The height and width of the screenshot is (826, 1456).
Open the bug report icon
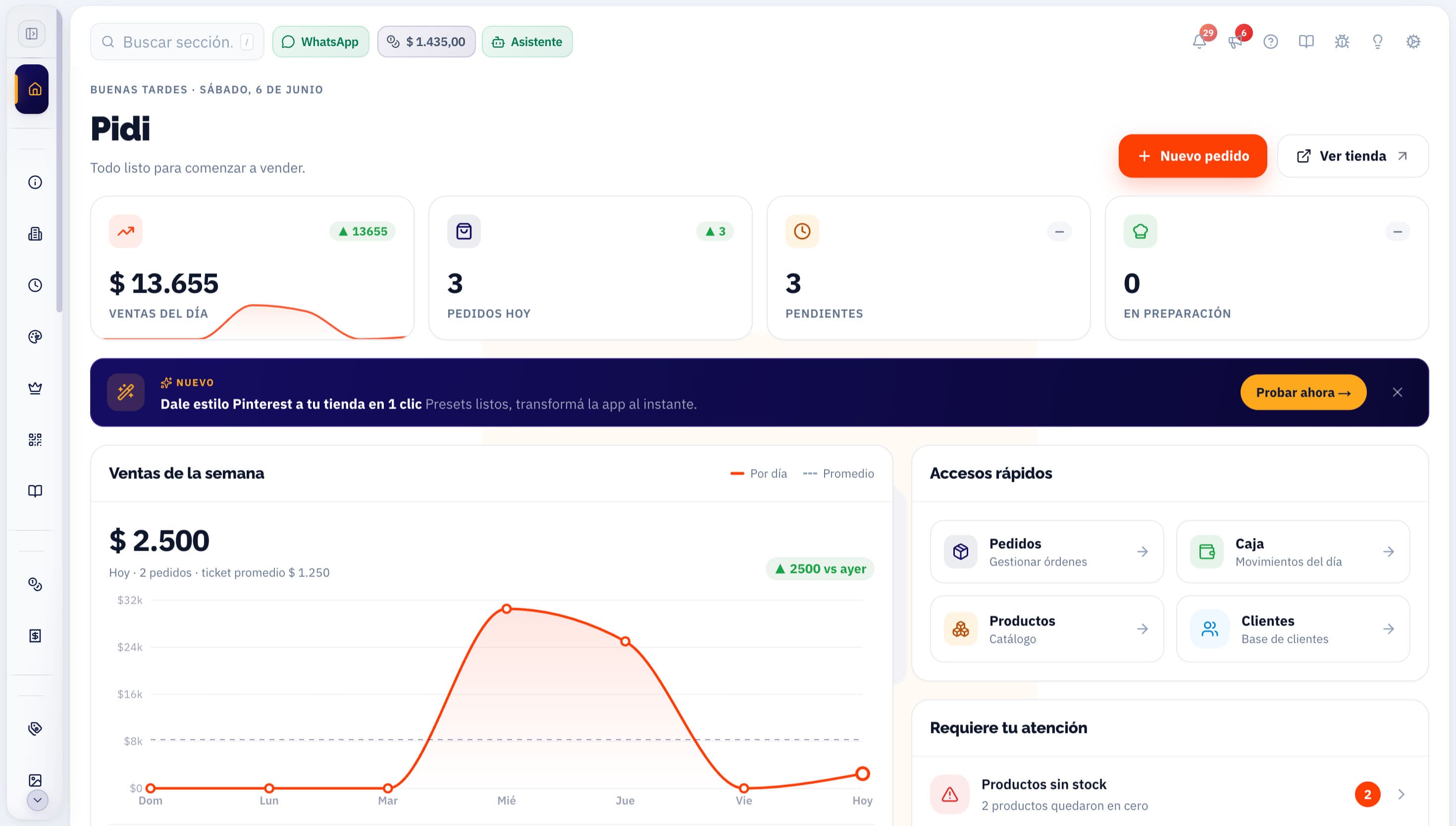[x=1342, y=42]
